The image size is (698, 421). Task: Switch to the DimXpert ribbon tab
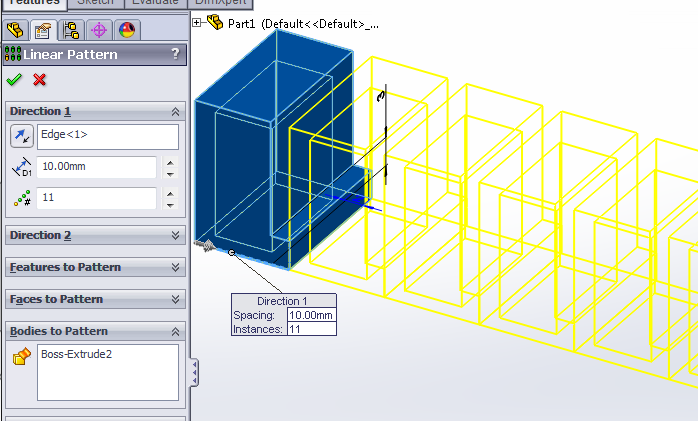click(220, 4)
